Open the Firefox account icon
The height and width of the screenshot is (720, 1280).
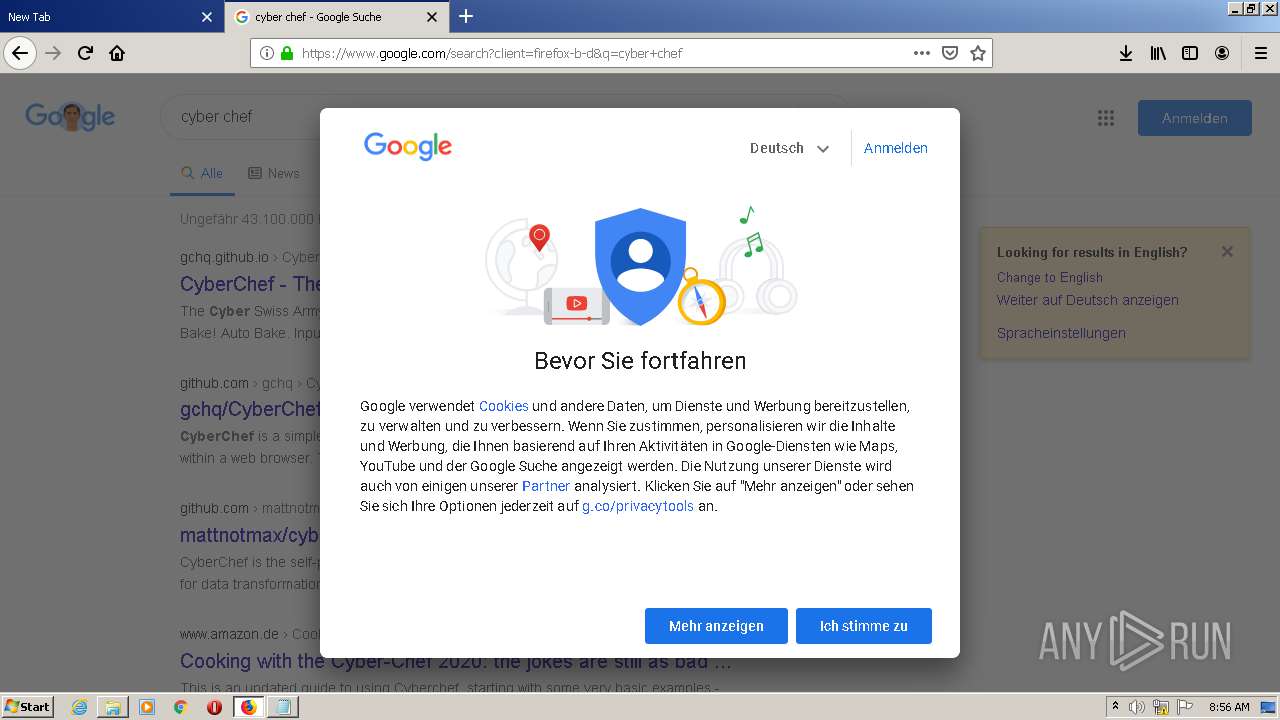click(x=1222, y=53)
